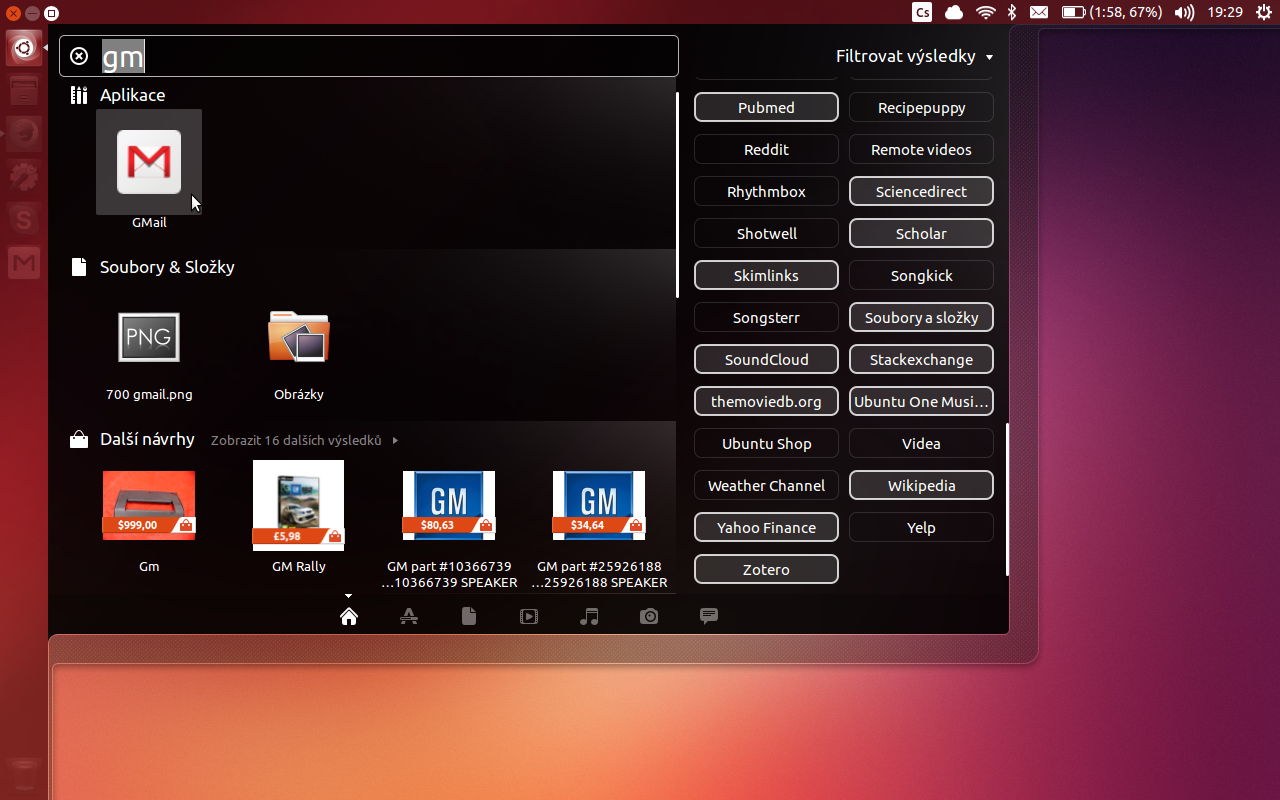Image resolution: width=1280 pixels, height=800 pixels.
Task: Open the battery status indicator
Action: click(x=1112, y=12)
